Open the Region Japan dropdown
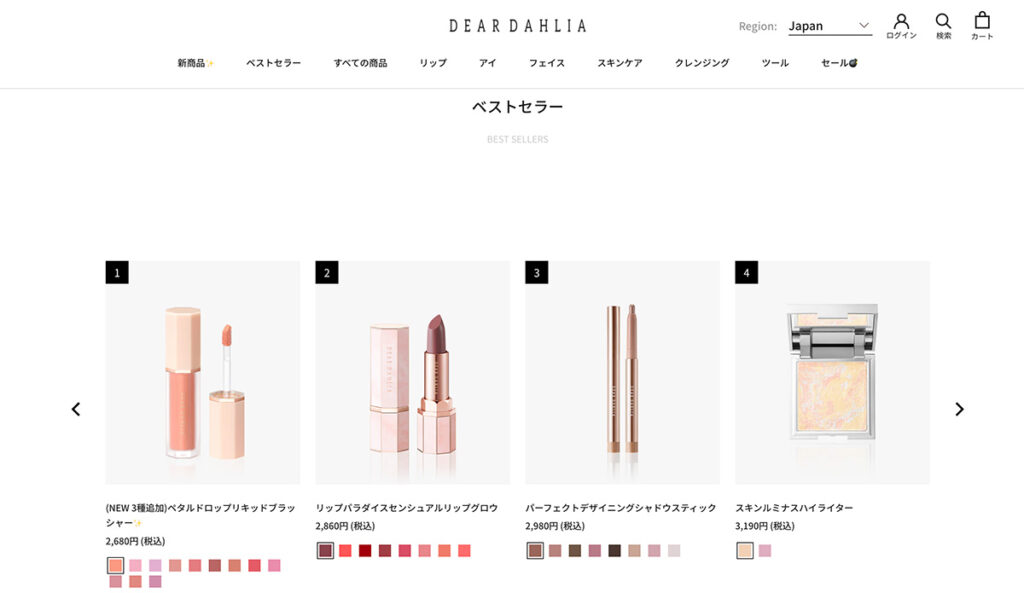 click(829, 26)
